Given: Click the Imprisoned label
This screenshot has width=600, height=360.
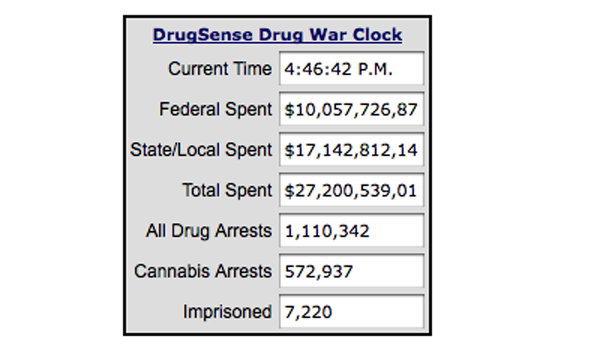Looking at the screenshot, I should pos(227,312).
